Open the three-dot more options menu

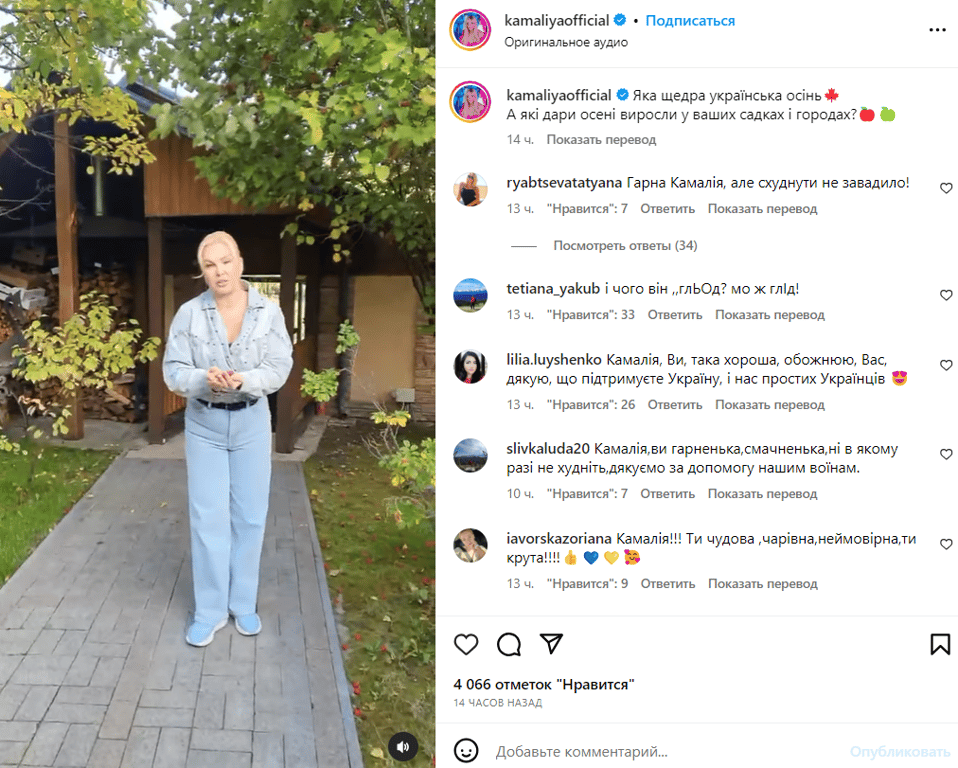coord(937,30)
